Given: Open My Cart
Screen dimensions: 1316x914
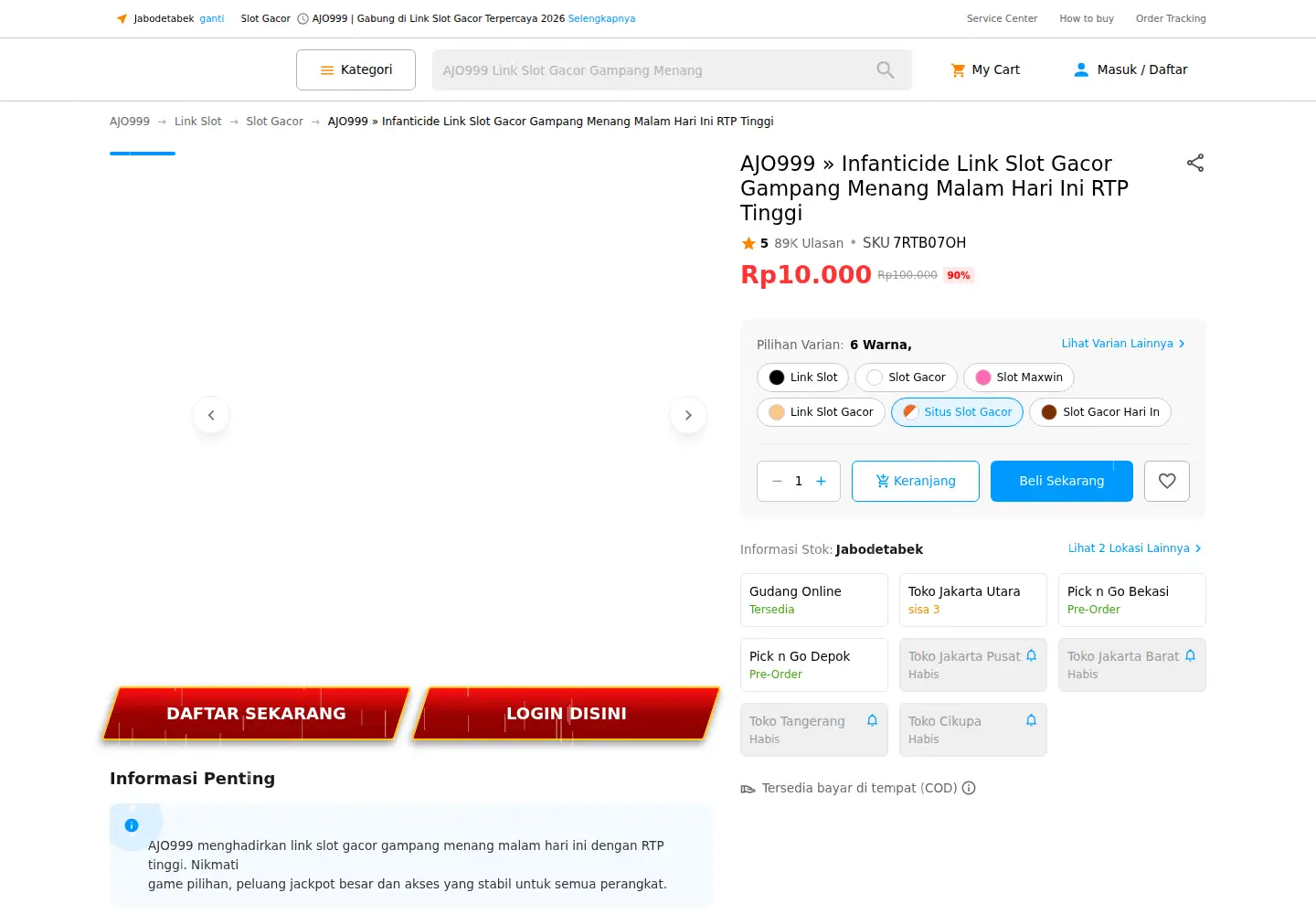Looking at the screenshot, I should pyautogui.click(x=985, y=69).
